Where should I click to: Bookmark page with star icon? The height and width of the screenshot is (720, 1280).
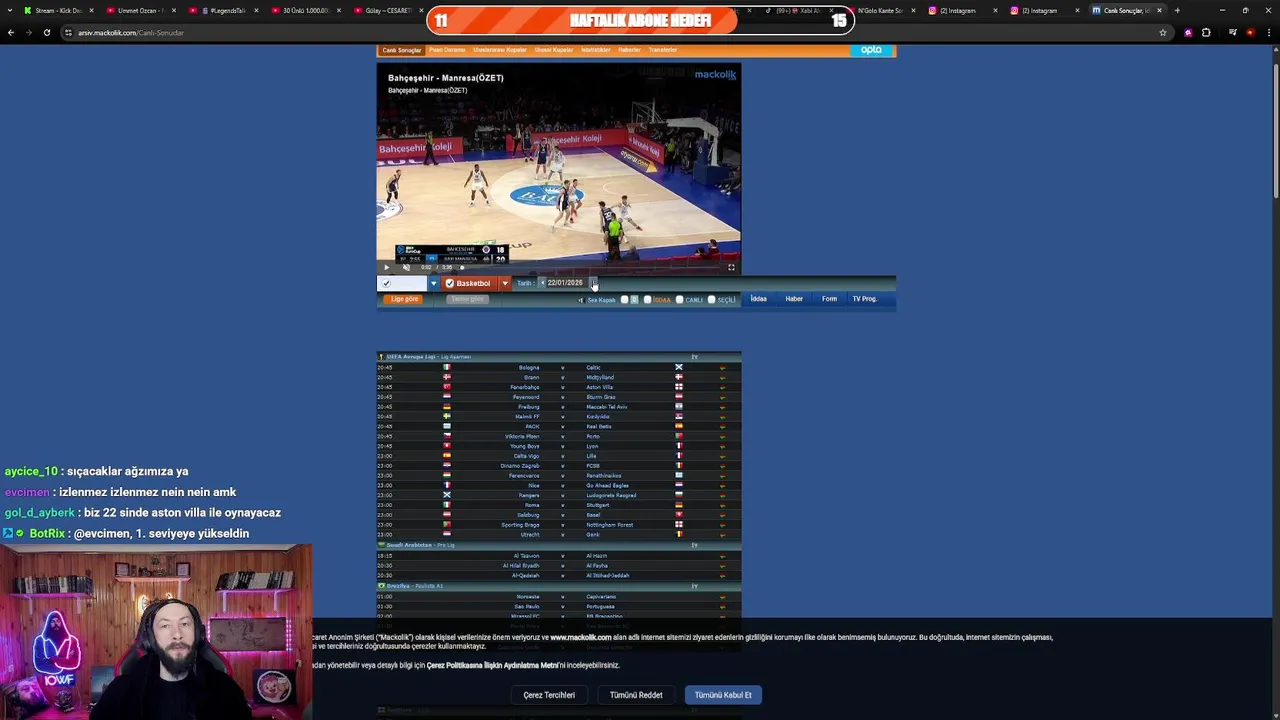(1162, 32)
